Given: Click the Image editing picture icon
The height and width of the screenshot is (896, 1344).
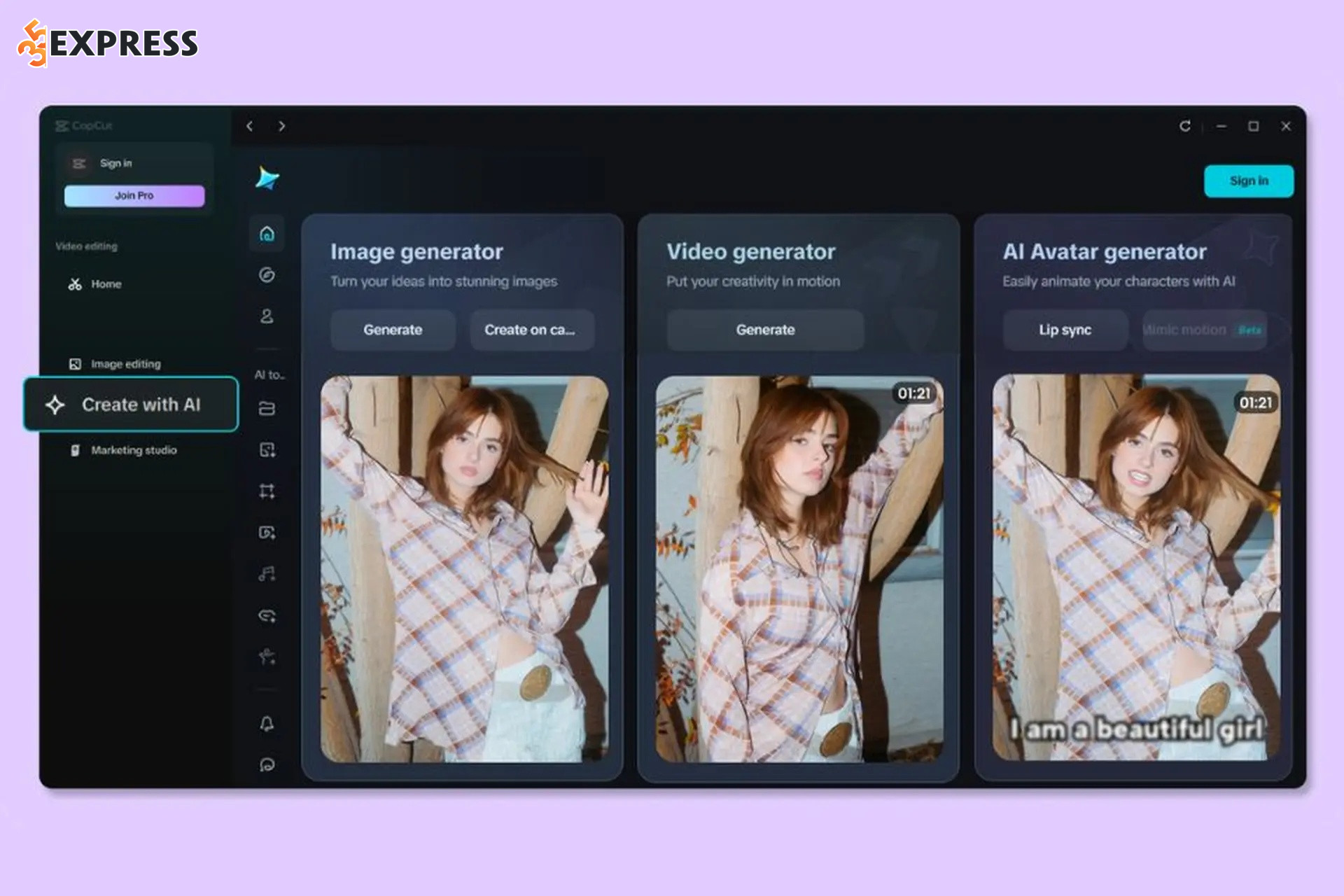Looking at the screenshot, I should tap(75, 364).
